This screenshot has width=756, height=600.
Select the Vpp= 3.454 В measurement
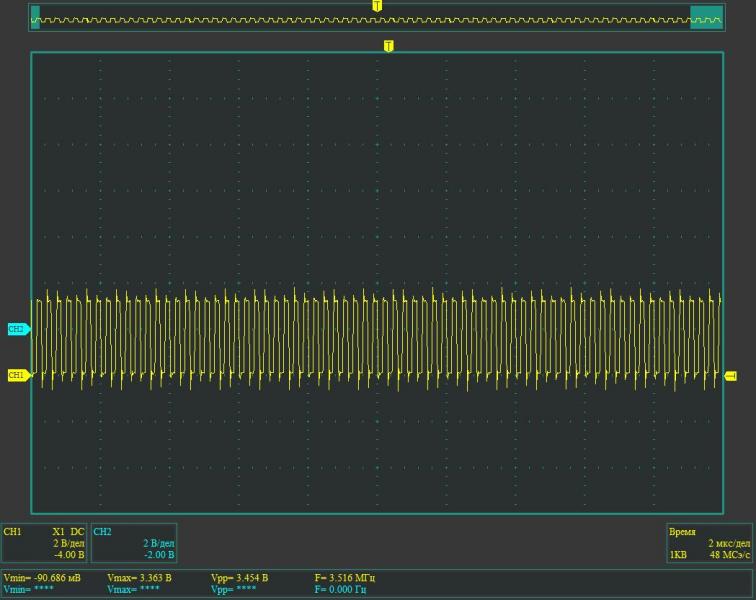[240, 578]
